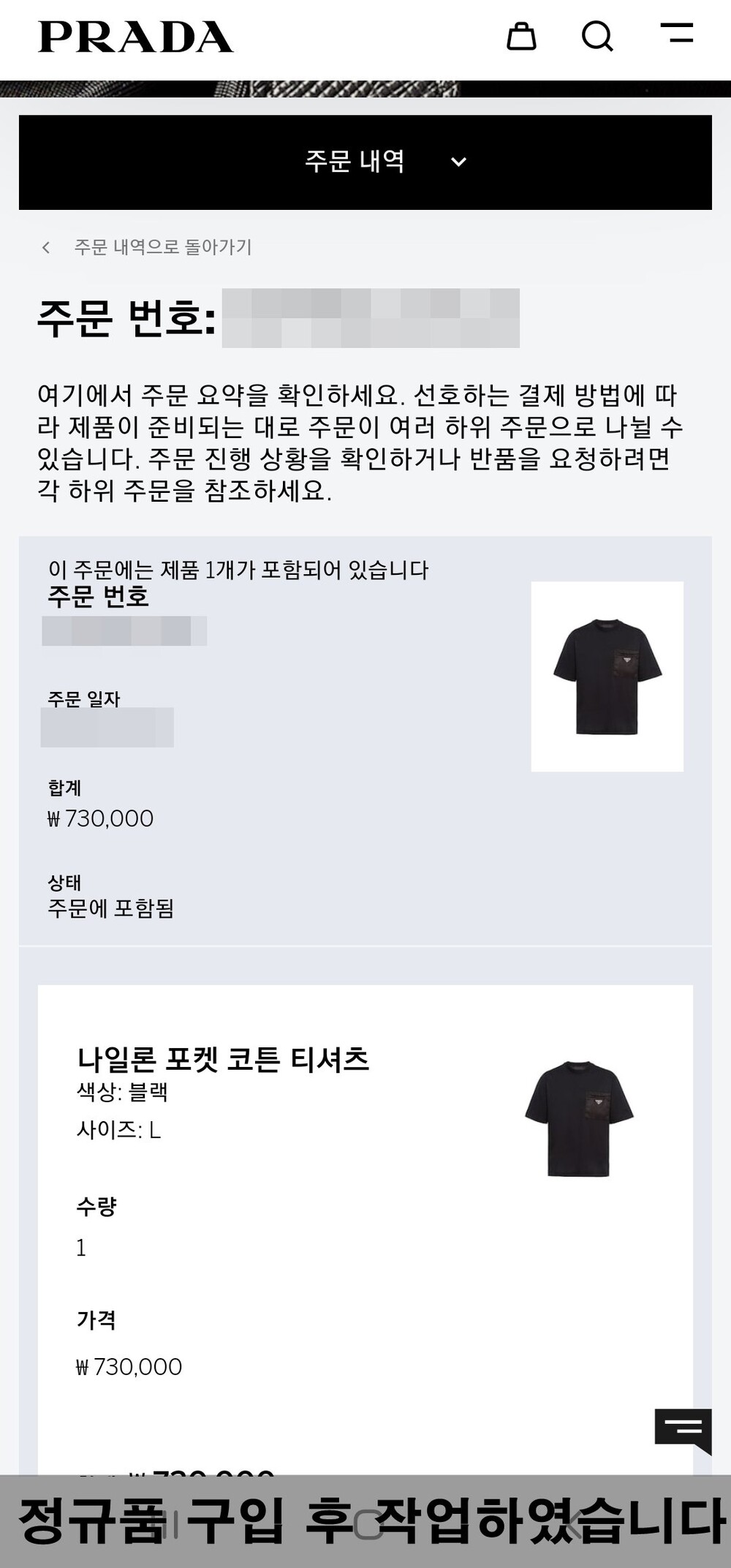
Task: Open the hamburger menu
Action: coord(677,33)
